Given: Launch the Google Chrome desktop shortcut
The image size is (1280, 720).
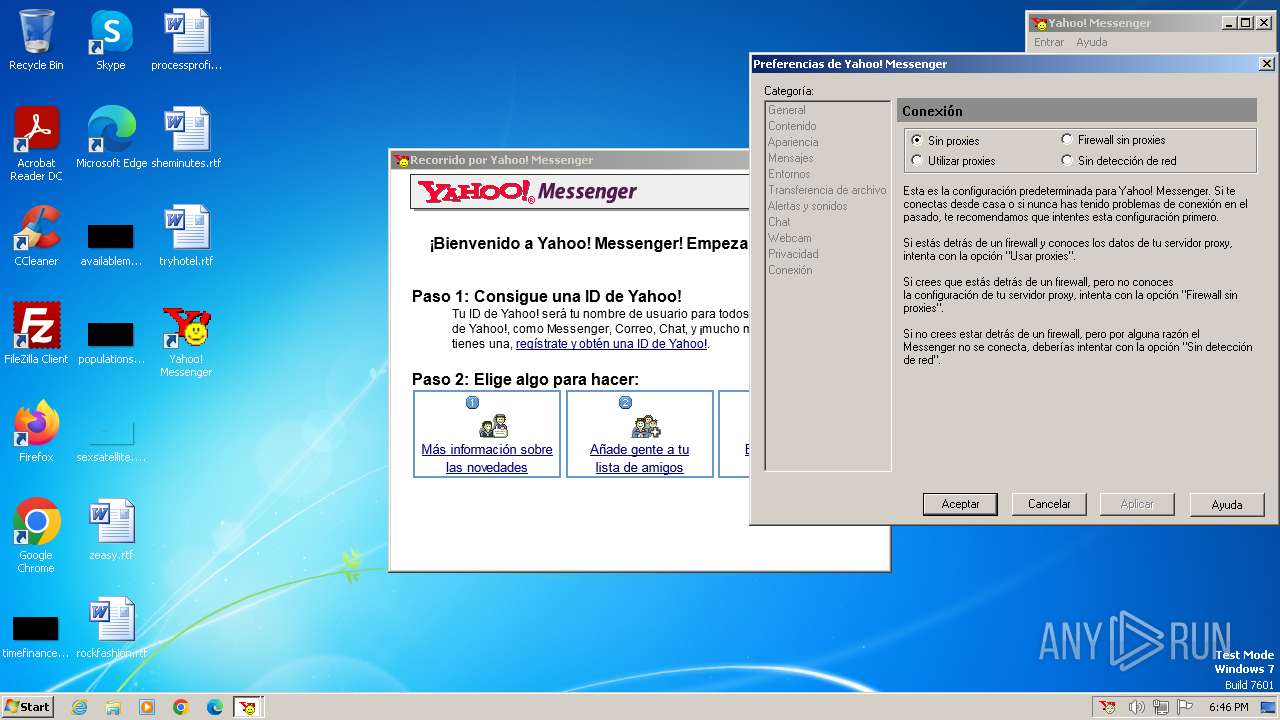Looking at the screenshot, I should pos(36,535).
